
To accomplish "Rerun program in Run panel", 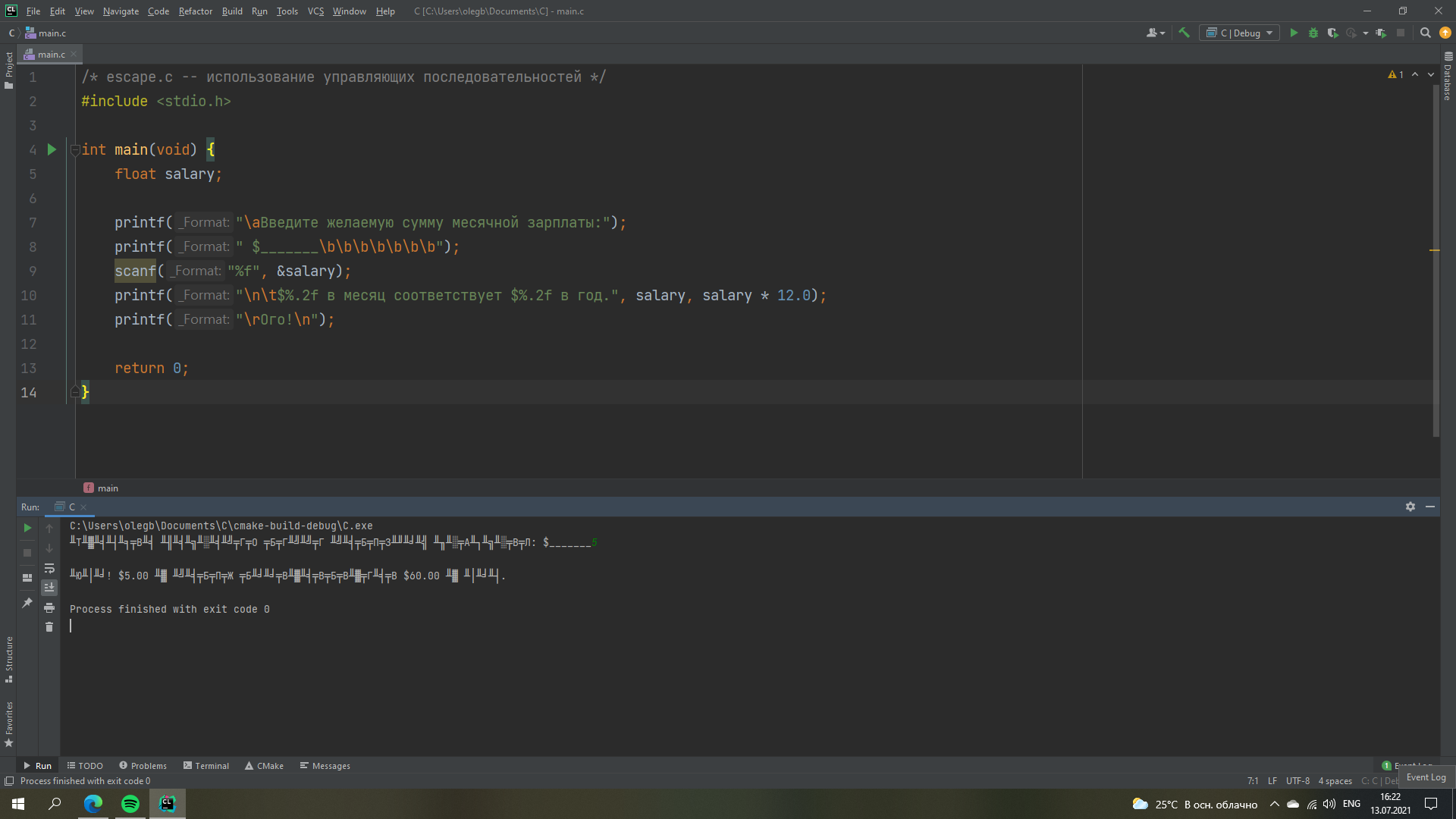I will point(27,528).
